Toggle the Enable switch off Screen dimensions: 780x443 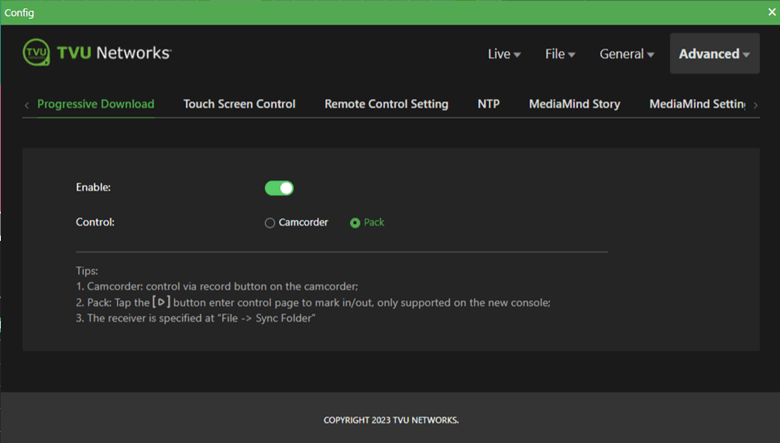(279, 188)
